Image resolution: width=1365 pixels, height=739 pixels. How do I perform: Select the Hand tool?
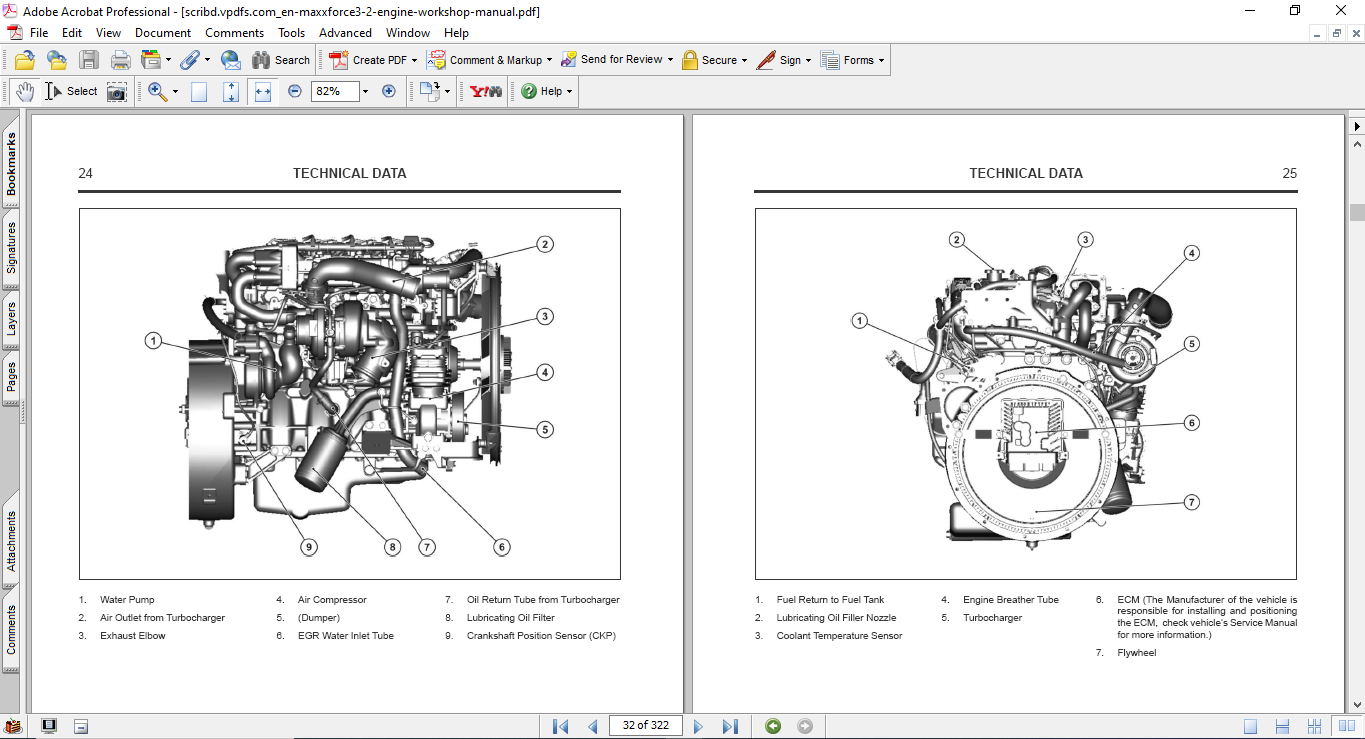[24, 91]
